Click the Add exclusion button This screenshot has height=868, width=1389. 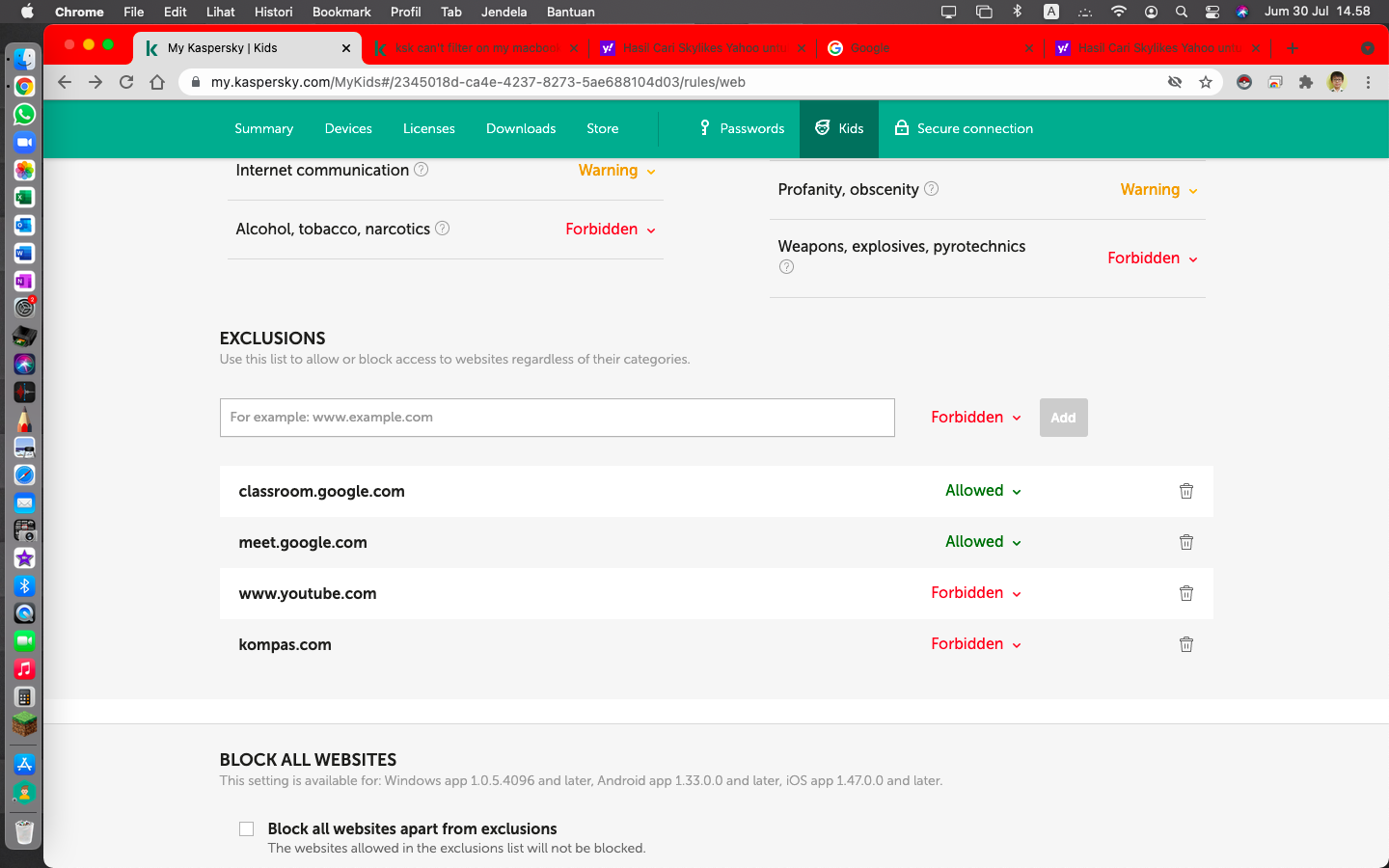pyautogui.click(x=1064, y=418)
